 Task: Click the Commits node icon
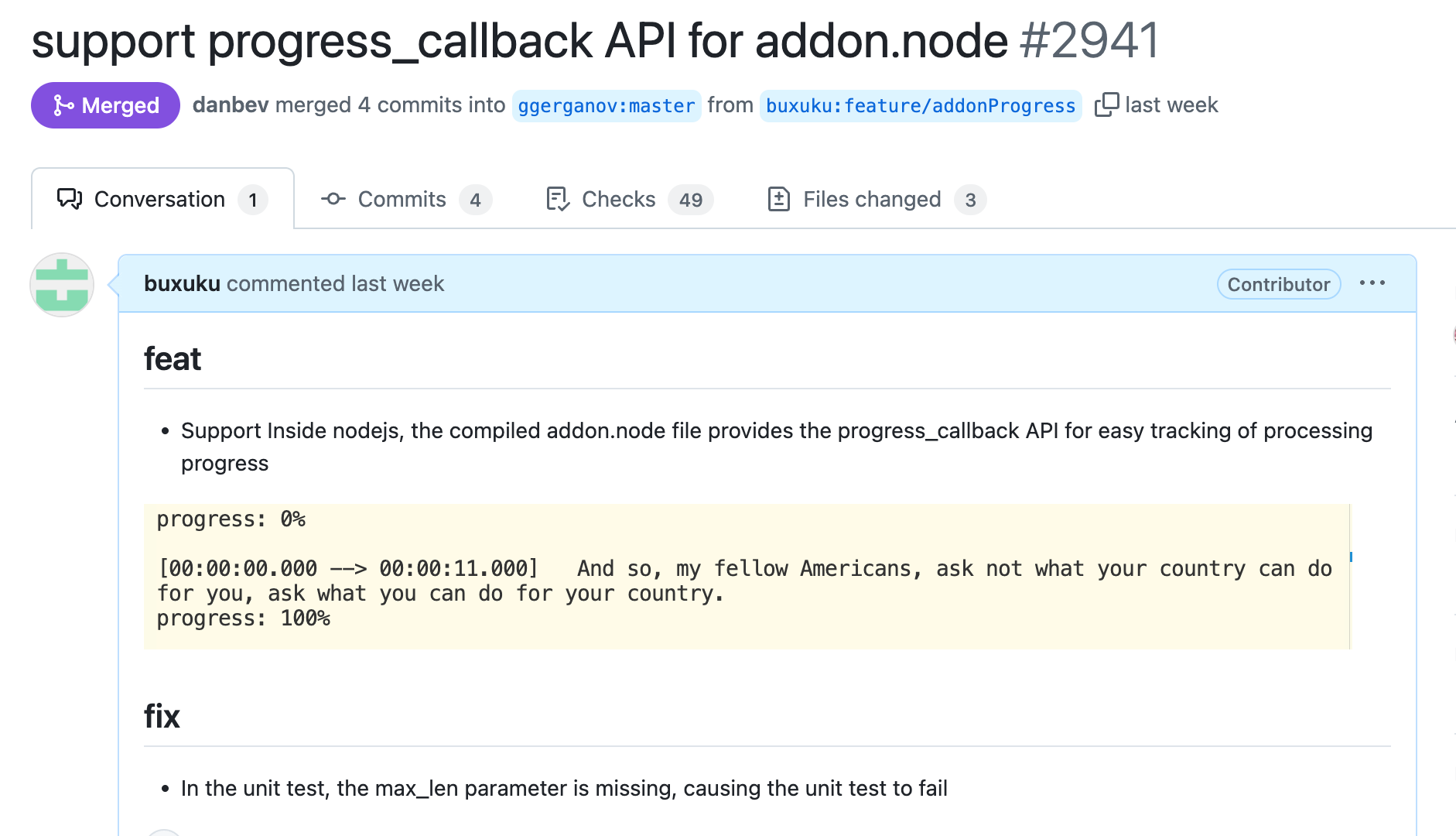click(333, 199)
